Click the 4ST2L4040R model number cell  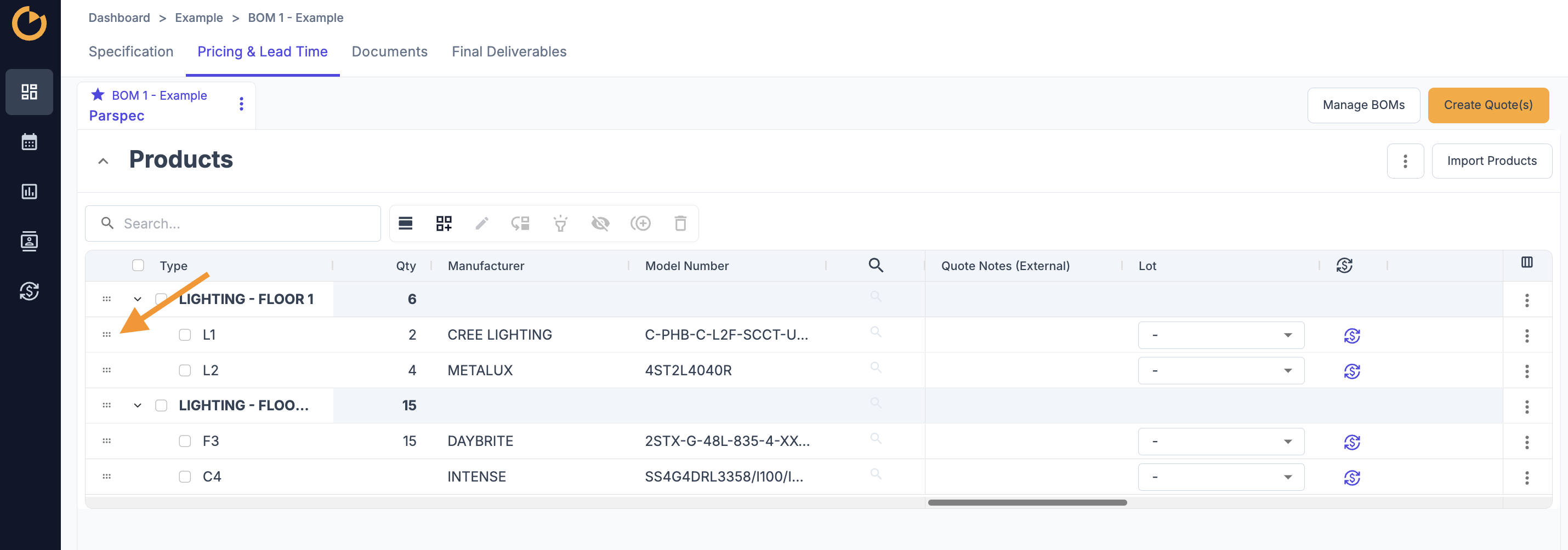point(689,370)
